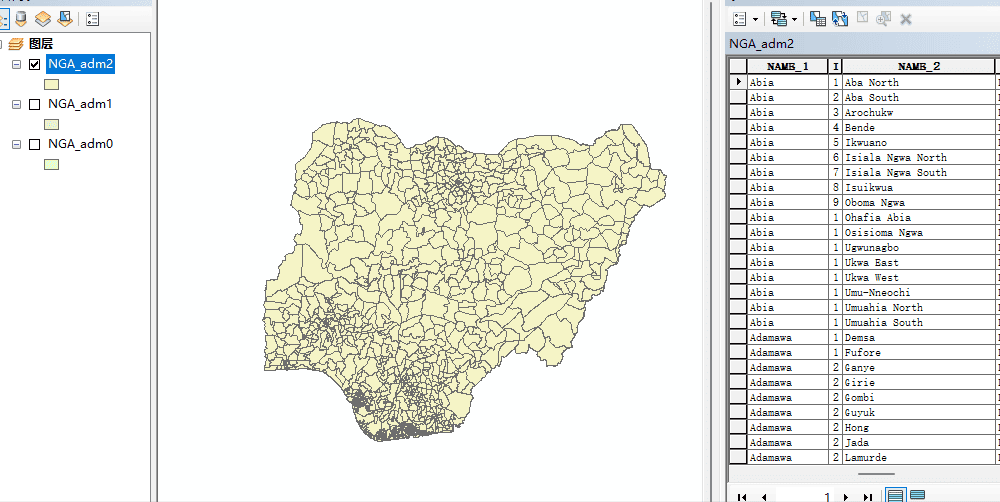This screenshot has height=502, width=1000.
Task: Click the record number input field
Action: coord(805,497)
